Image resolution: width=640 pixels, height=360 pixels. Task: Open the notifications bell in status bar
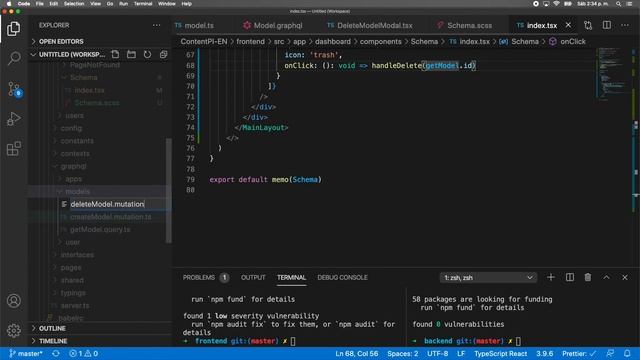click(x=627, y=353)
